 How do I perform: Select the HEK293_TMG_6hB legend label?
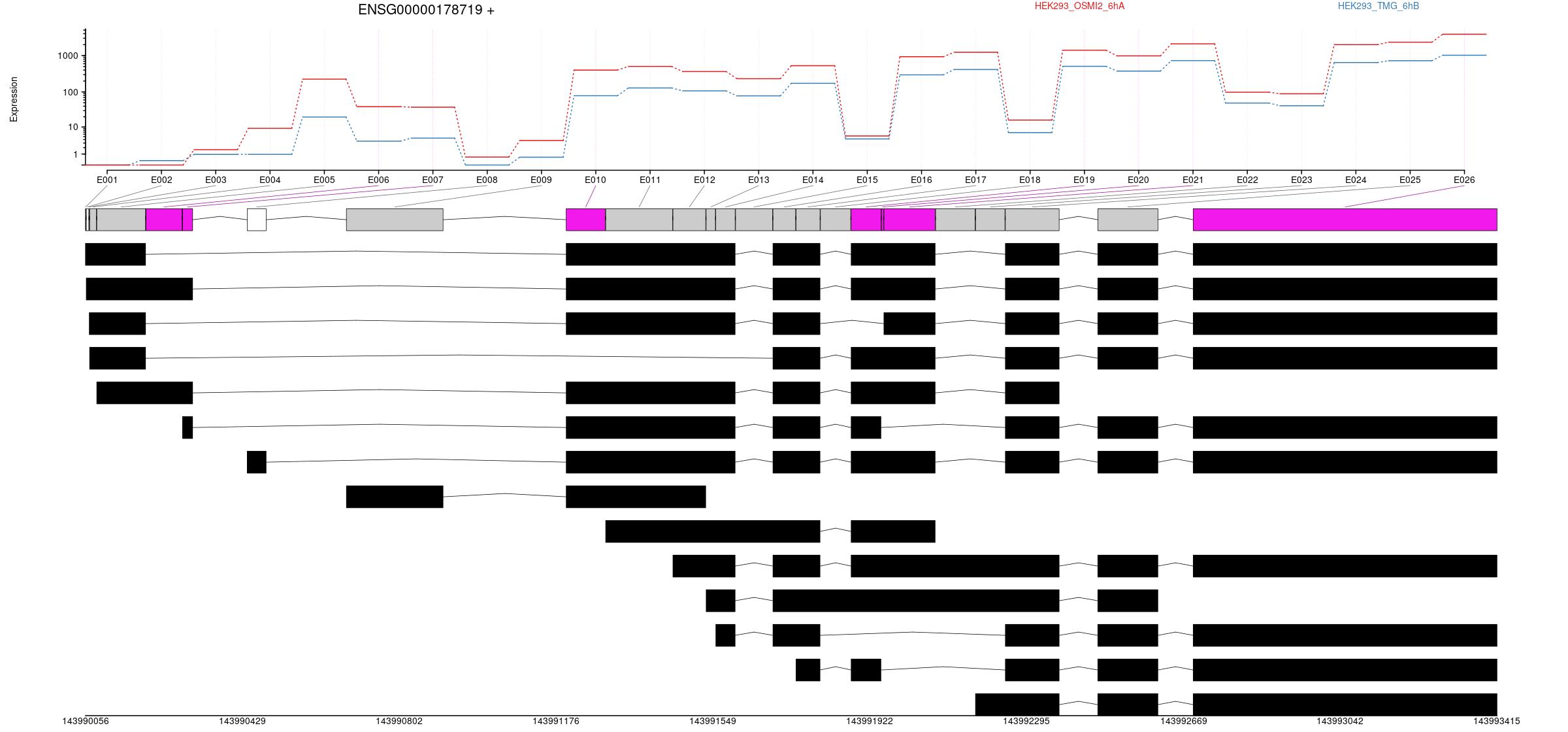coord(1378,6)
